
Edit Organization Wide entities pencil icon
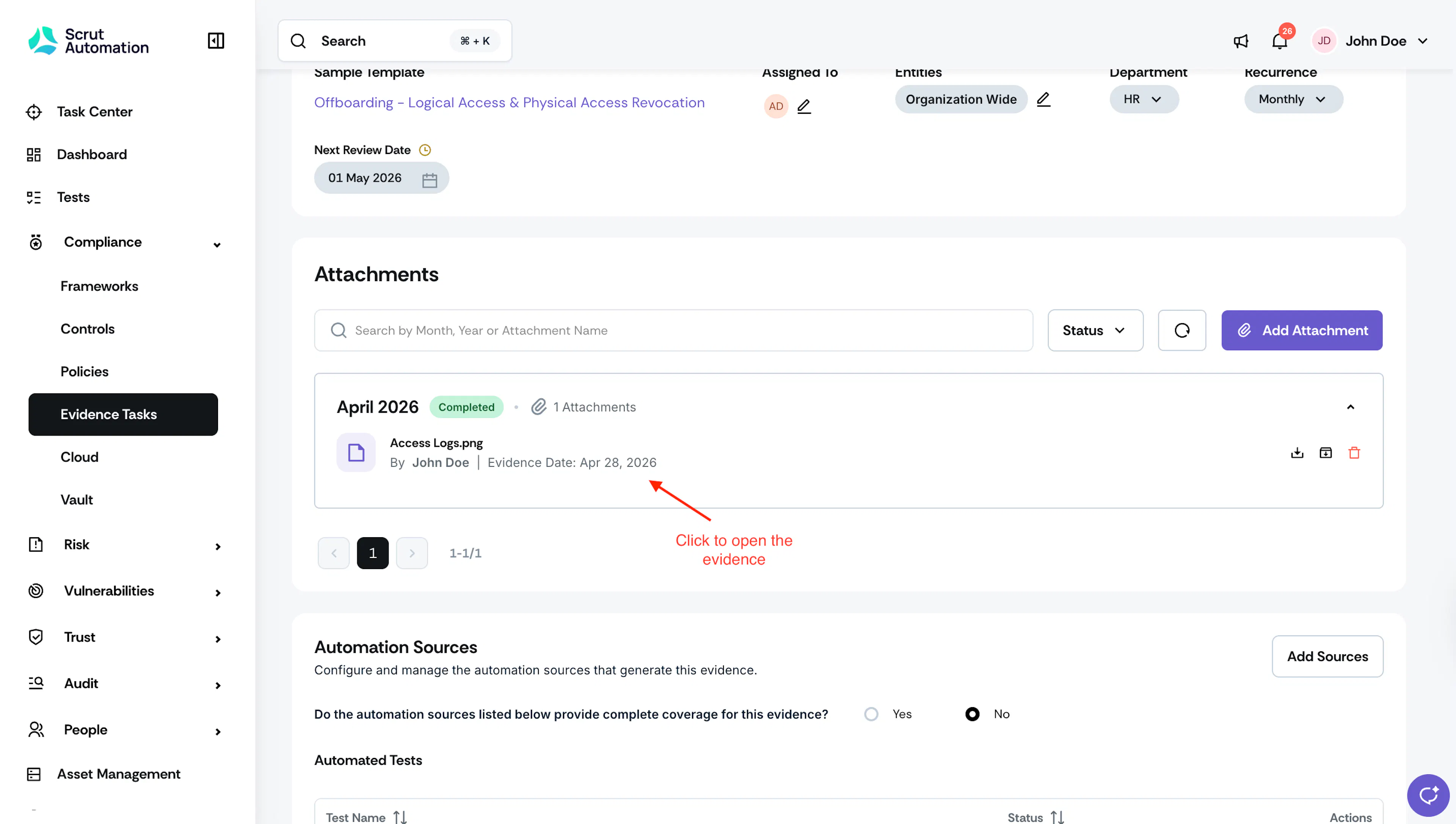[1043, 100]
